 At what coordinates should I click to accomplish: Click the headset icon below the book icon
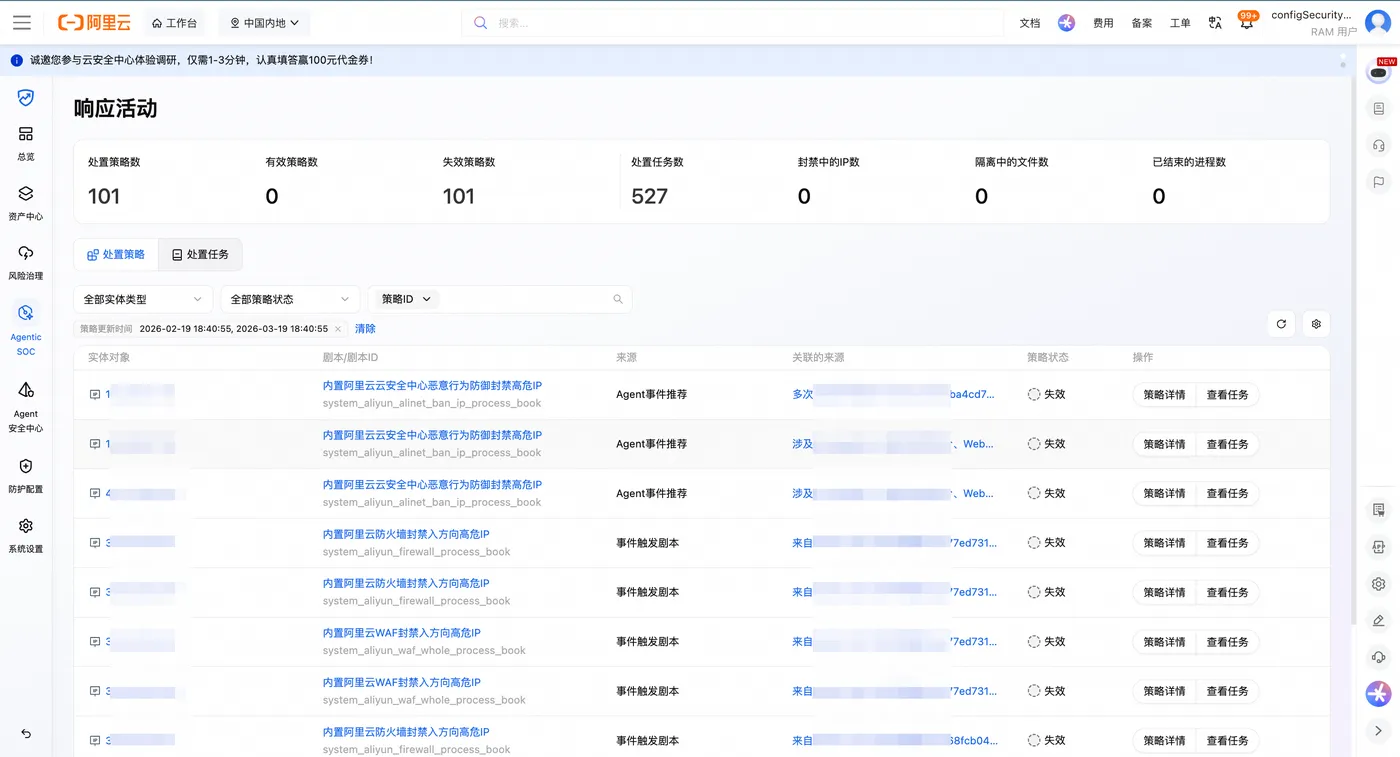click(x=1379, y=145)
